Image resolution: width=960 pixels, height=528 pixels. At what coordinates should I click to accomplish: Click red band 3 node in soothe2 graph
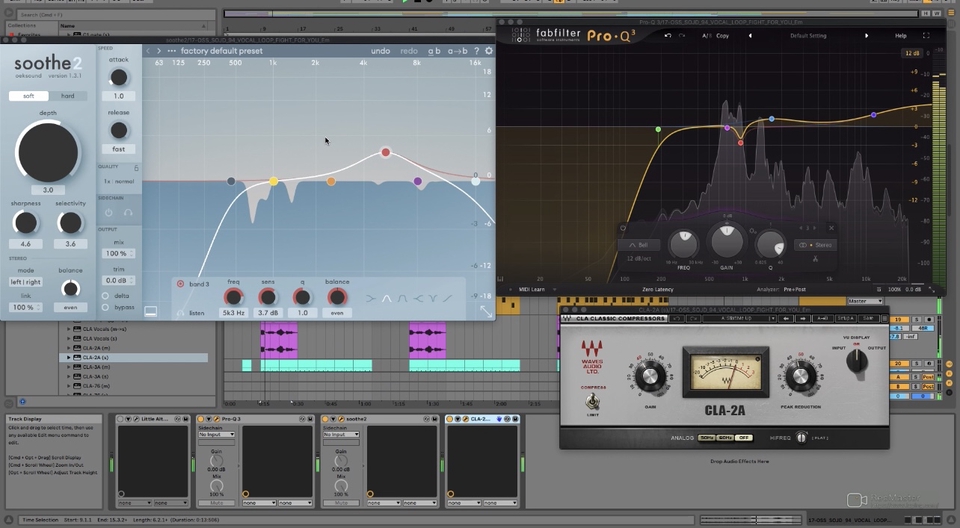[385, 152]
